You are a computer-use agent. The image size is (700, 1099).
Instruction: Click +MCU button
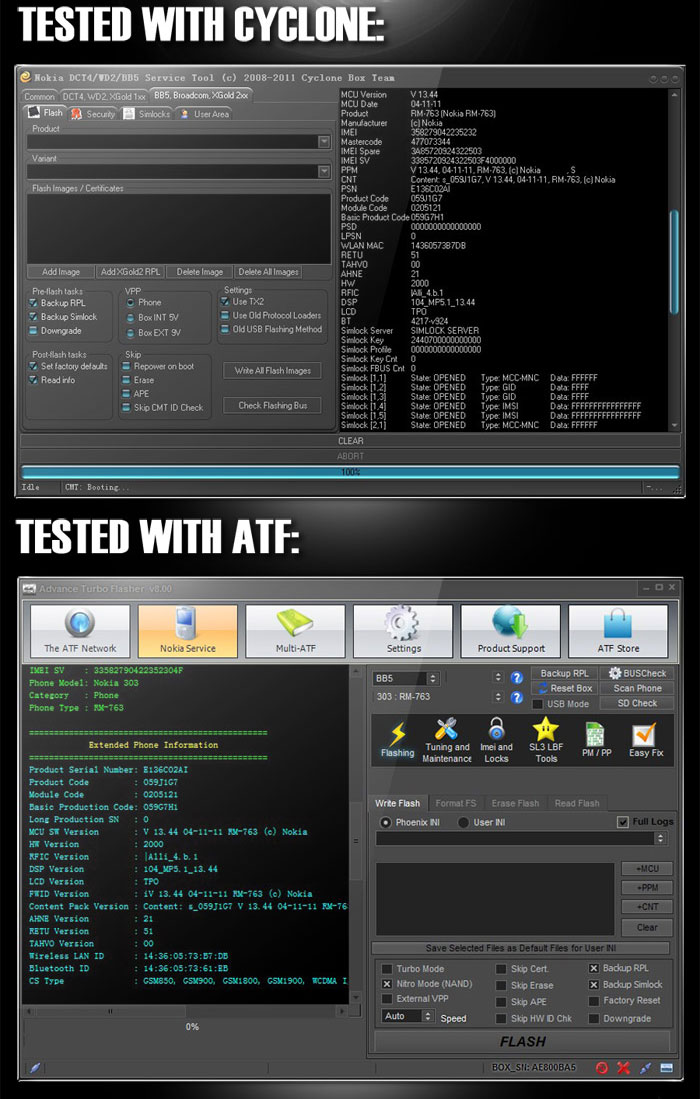[x=647, y=868]
